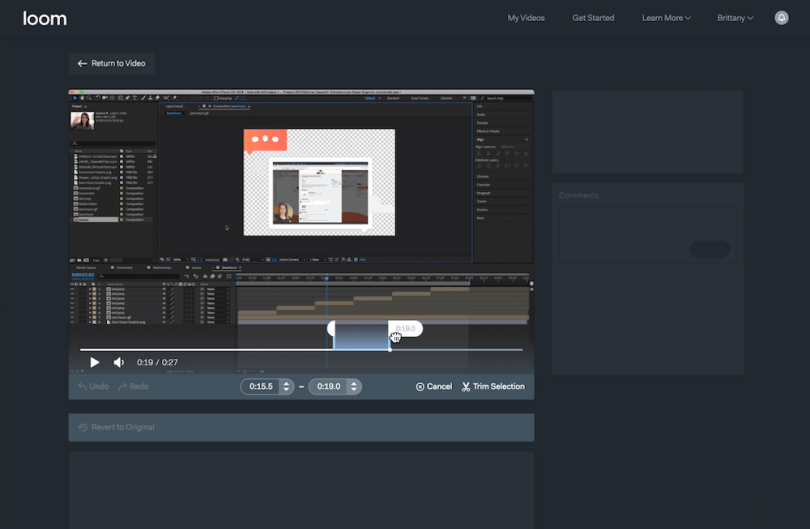Click the Redo button

click(x=134, y=386)
